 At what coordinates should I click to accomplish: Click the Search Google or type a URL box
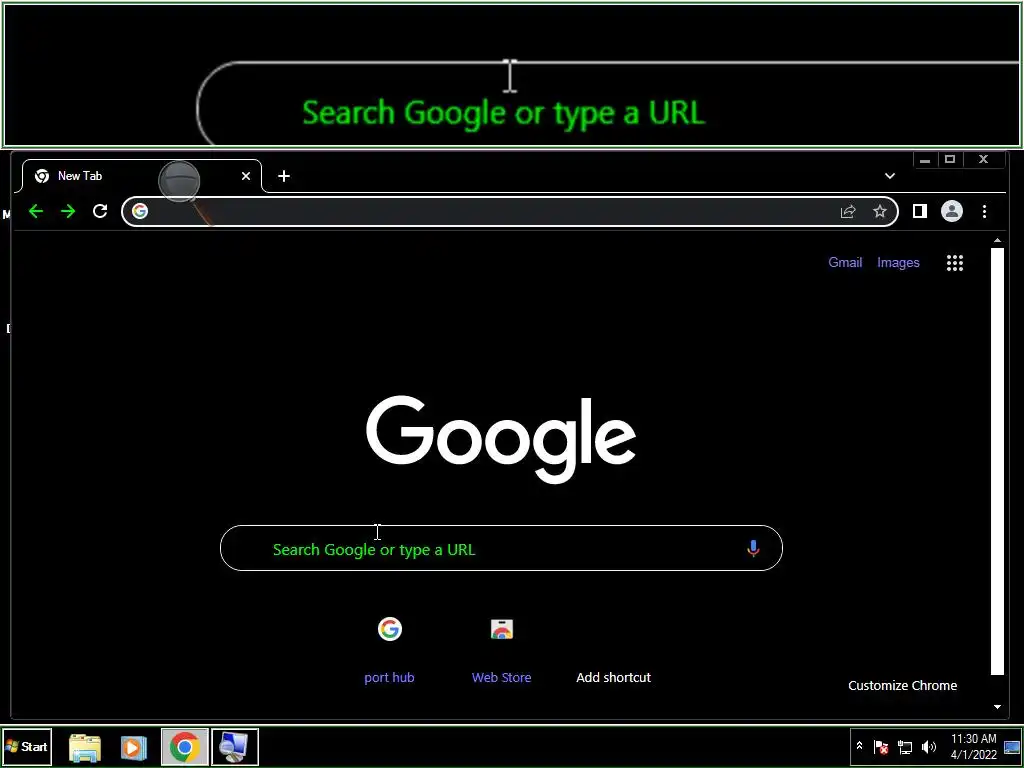(501, 548)
